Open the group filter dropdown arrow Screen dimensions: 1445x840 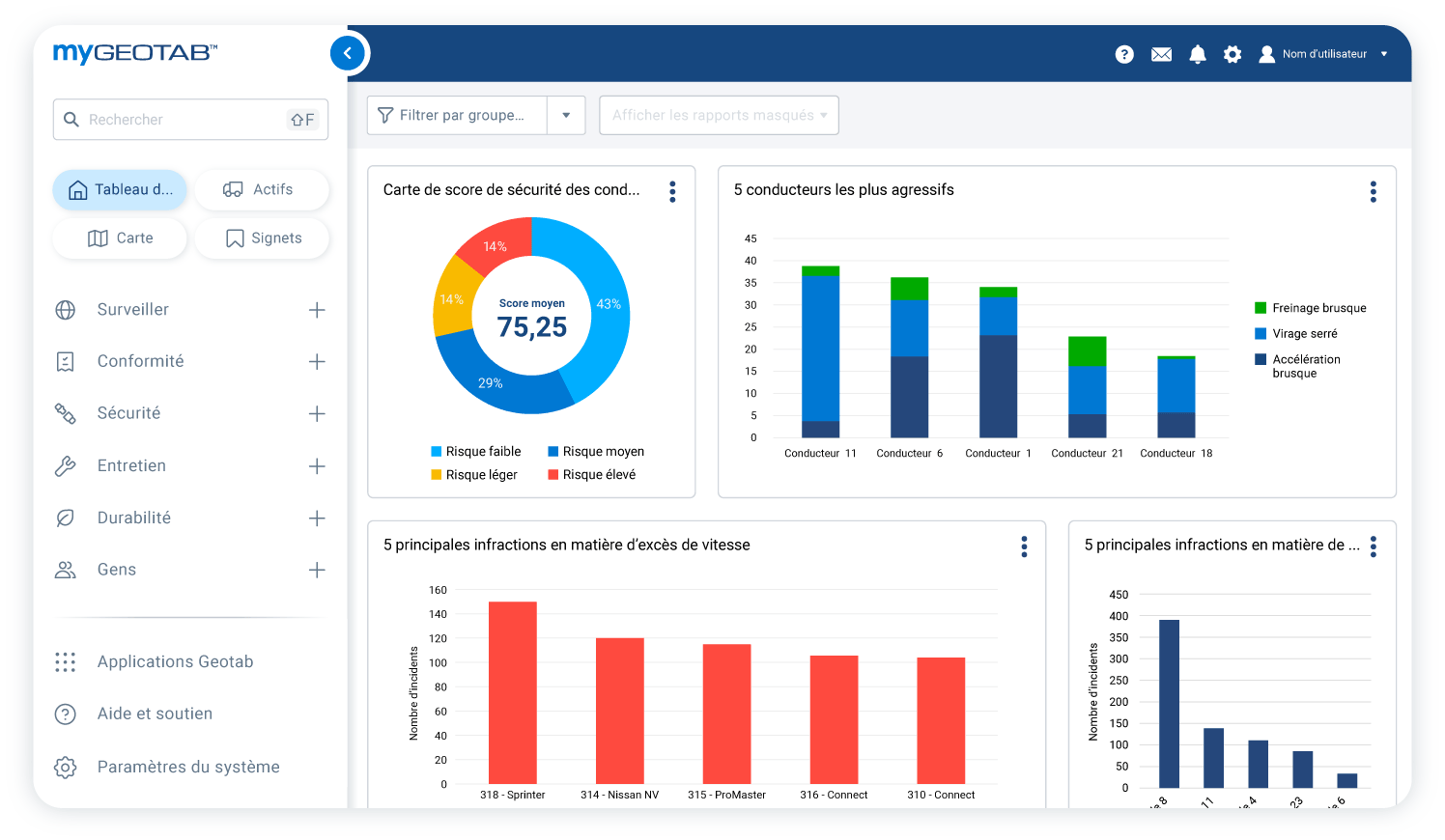(566, 115)
